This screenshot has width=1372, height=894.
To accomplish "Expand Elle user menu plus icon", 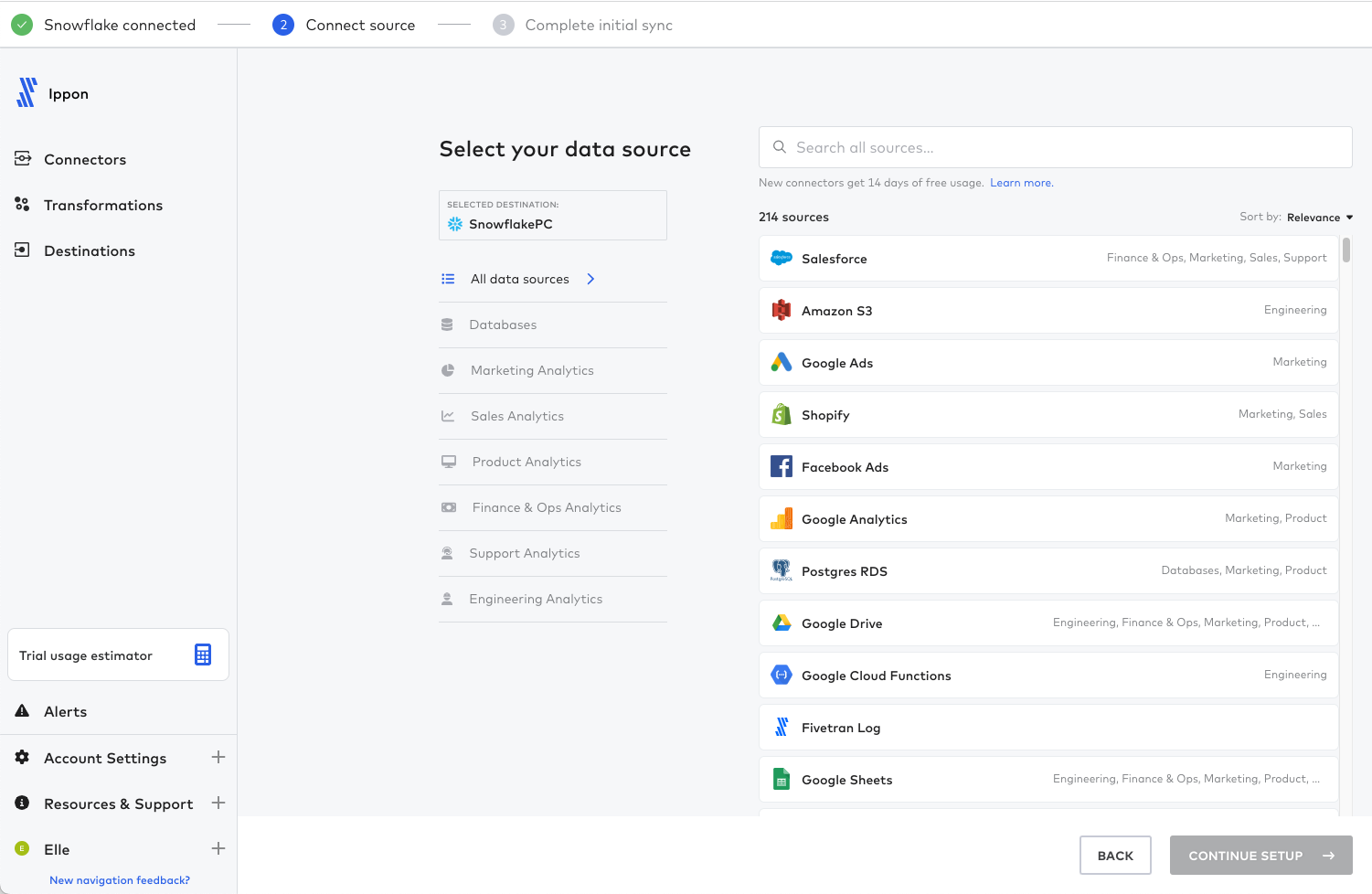I will tap(218, 848).
